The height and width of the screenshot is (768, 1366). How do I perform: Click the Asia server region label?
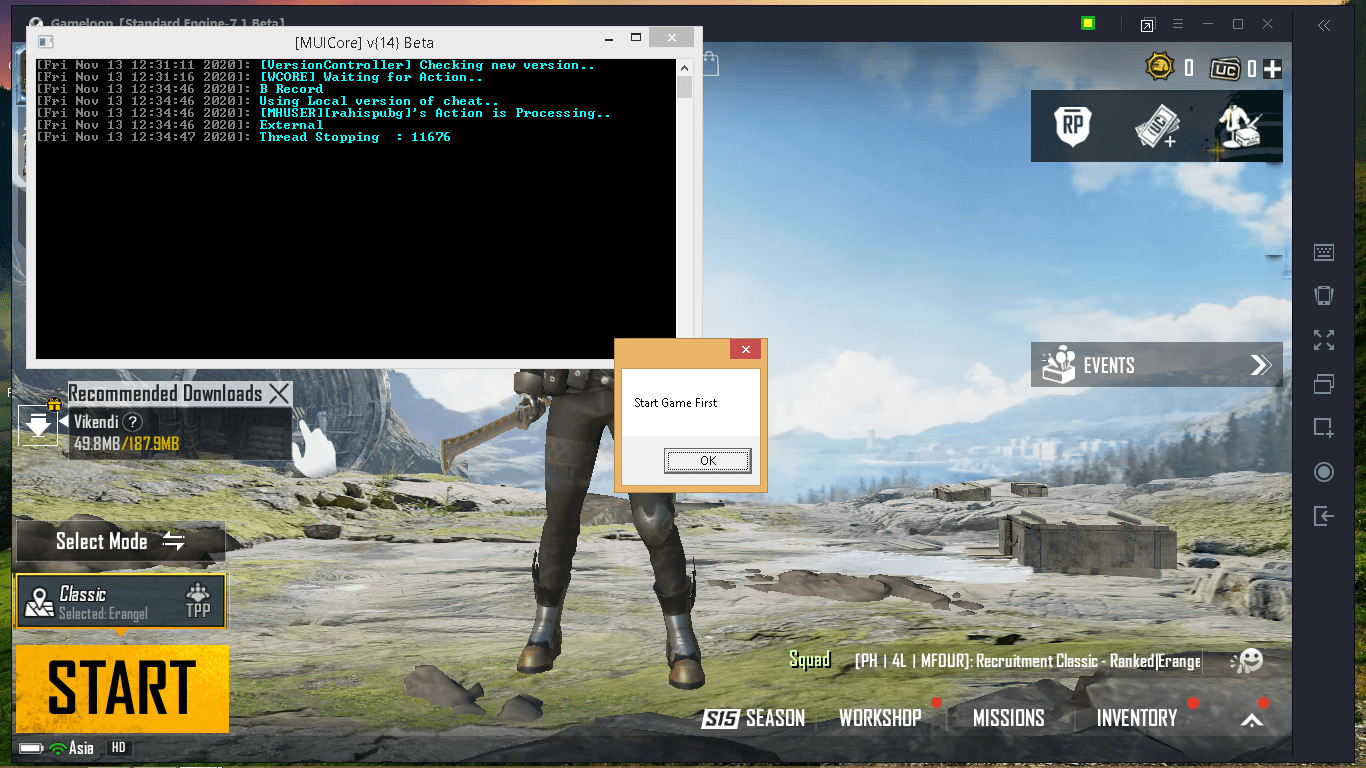81,748
